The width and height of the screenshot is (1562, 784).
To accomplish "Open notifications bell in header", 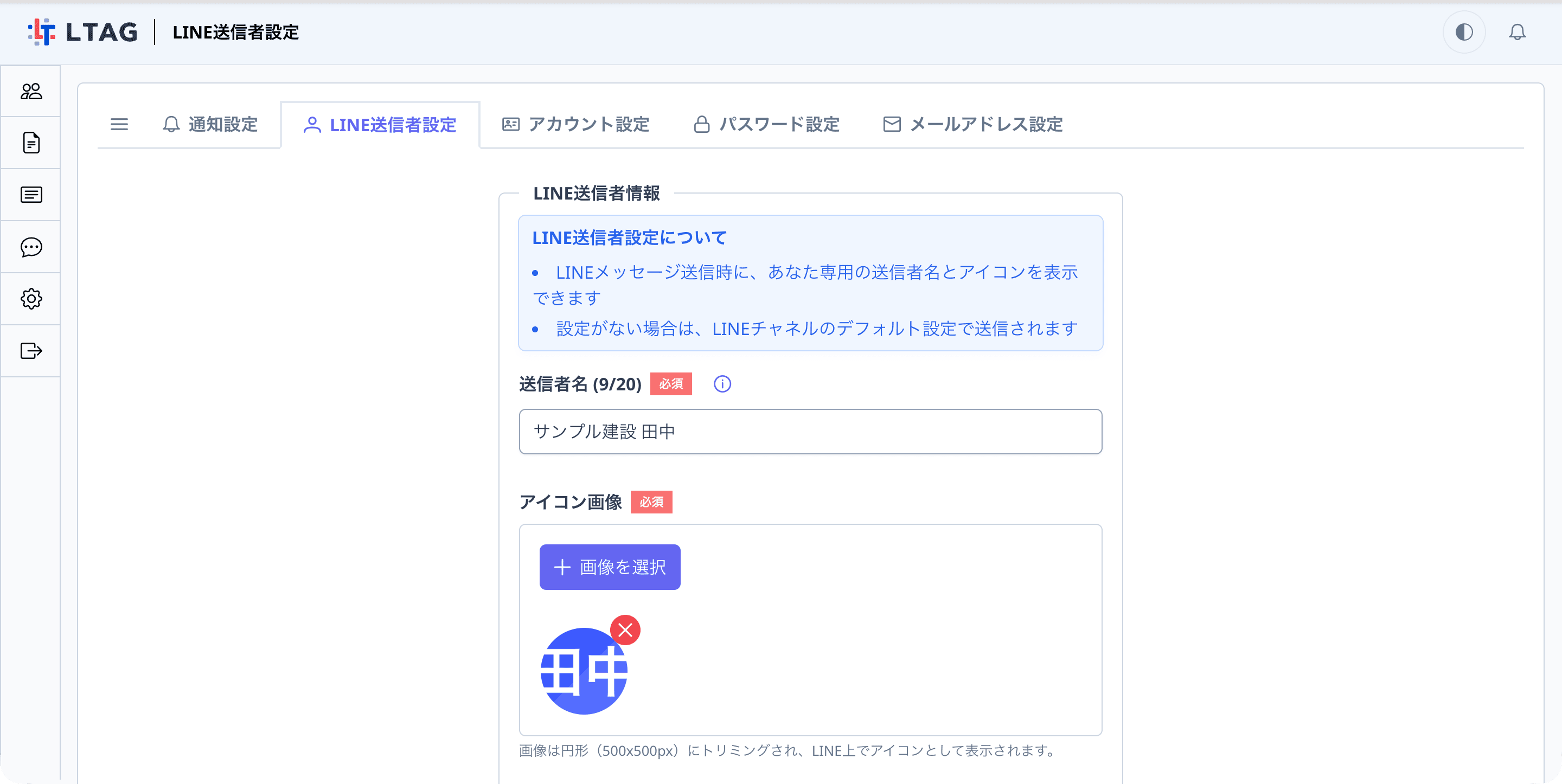I will 1517,32.
